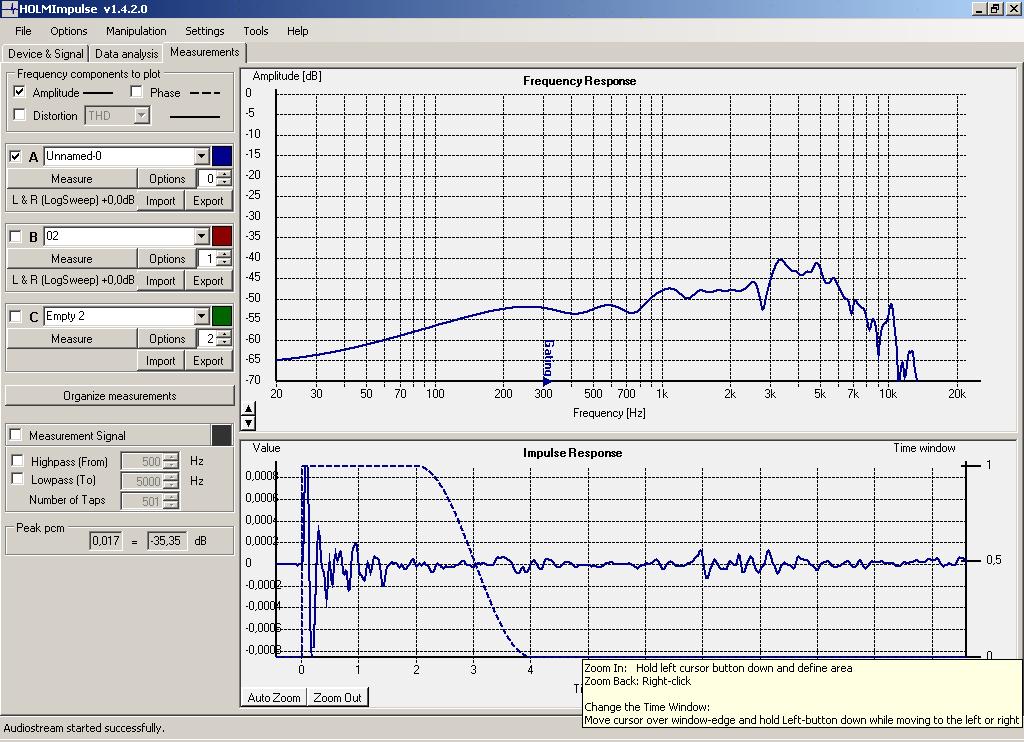Enable the Distortion checkbox

[20, 115]
